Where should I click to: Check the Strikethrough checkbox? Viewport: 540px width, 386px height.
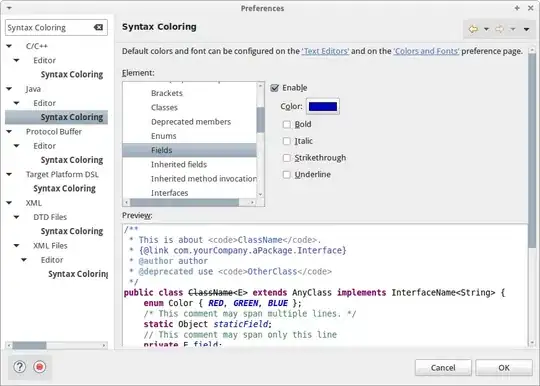(287, 158)
